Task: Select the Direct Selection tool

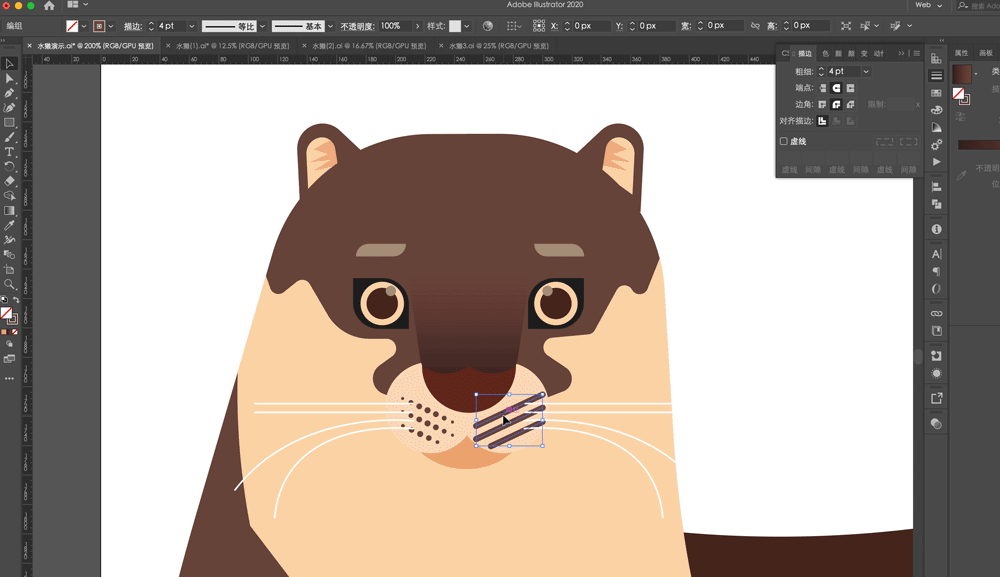Action: click(x=10, y=78)
